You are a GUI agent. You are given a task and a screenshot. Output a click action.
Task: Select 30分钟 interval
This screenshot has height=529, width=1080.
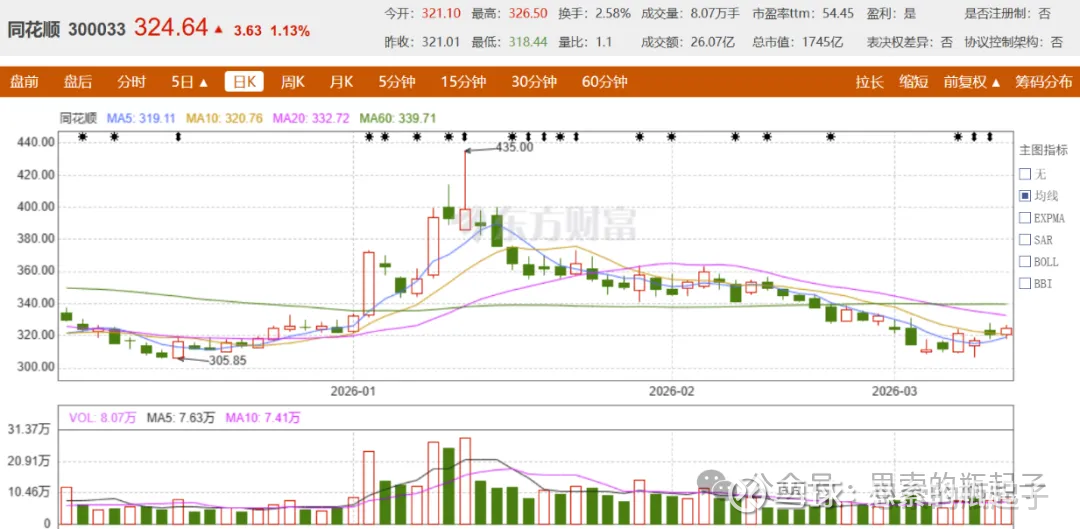point(534,83)
